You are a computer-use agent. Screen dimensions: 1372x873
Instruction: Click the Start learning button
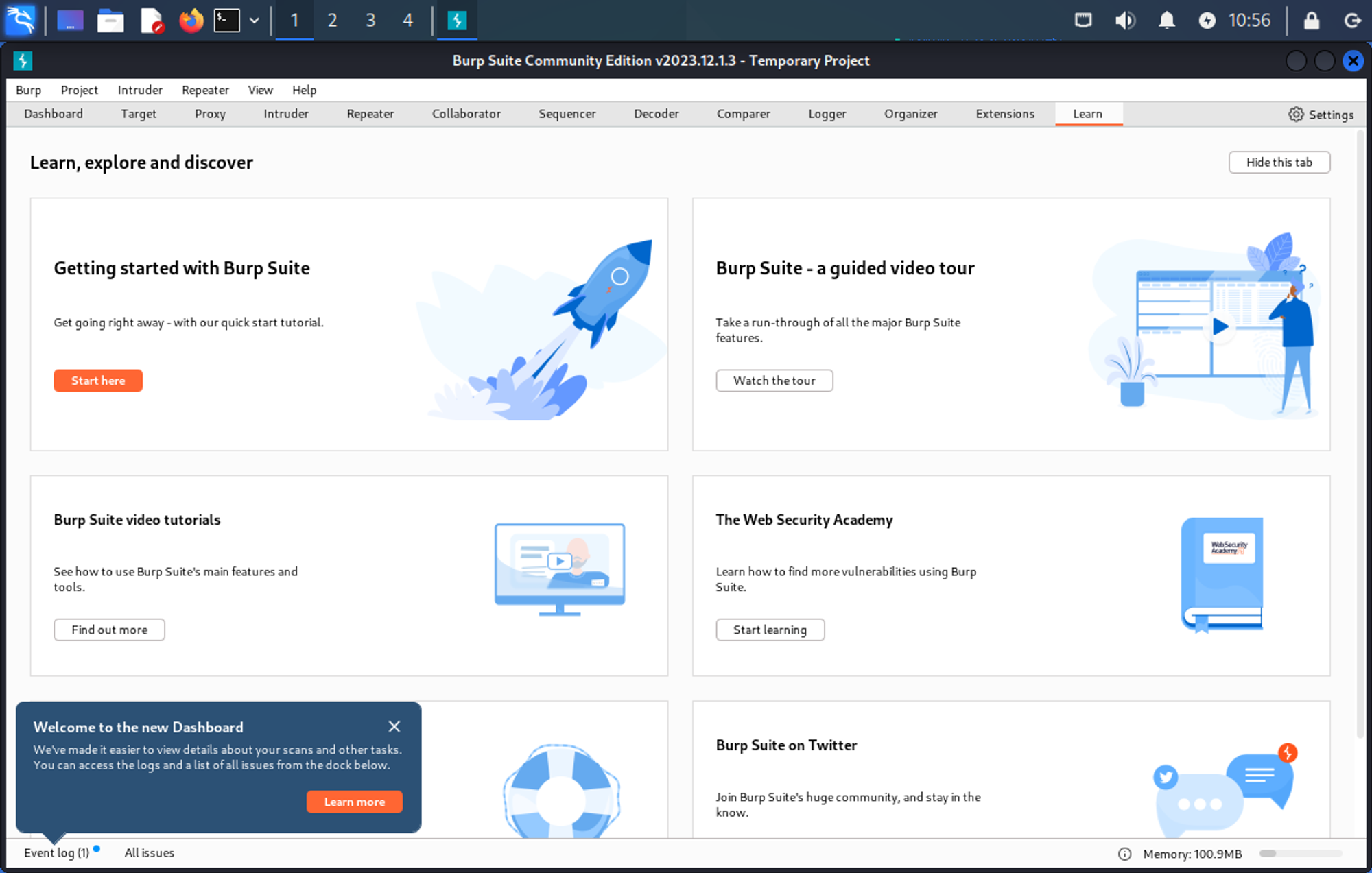point(770,630)
